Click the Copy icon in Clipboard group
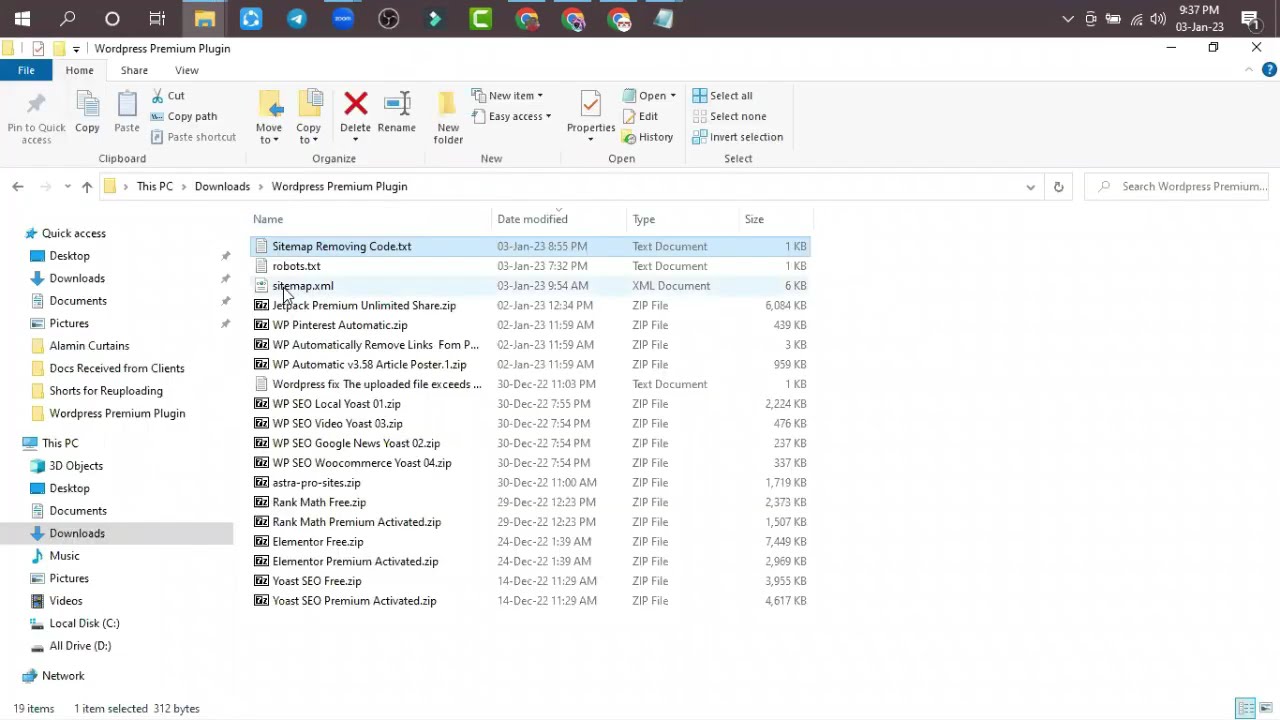 (87, 104)
